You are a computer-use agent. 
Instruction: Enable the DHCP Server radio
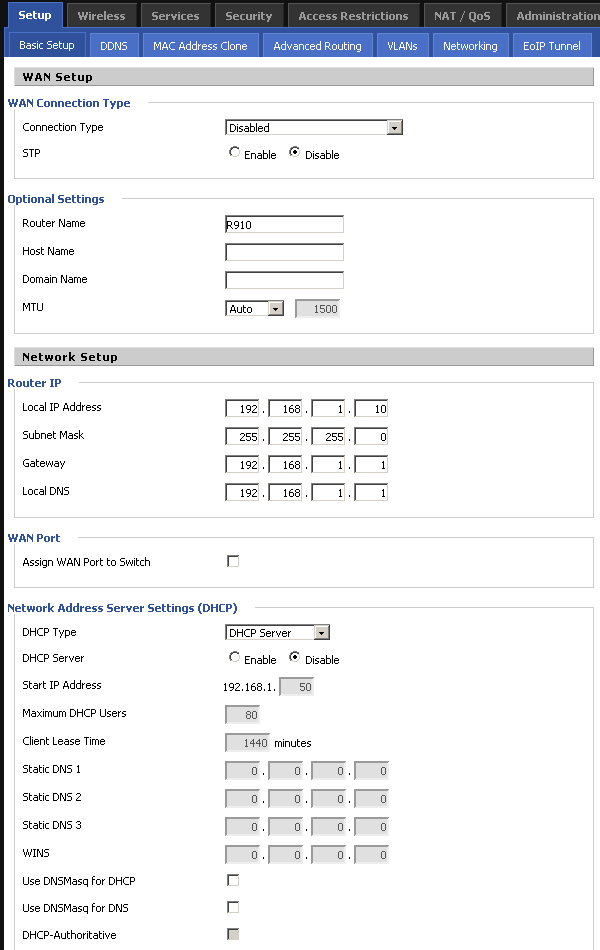click(235, 657)
